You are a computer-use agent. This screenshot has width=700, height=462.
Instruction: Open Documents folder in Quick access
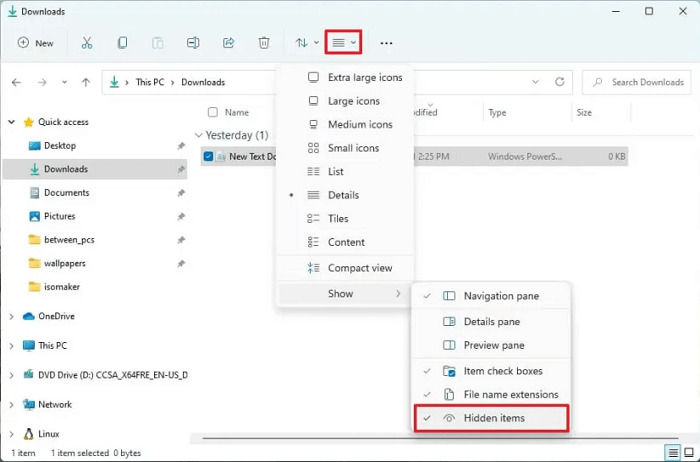pos(66,193)
